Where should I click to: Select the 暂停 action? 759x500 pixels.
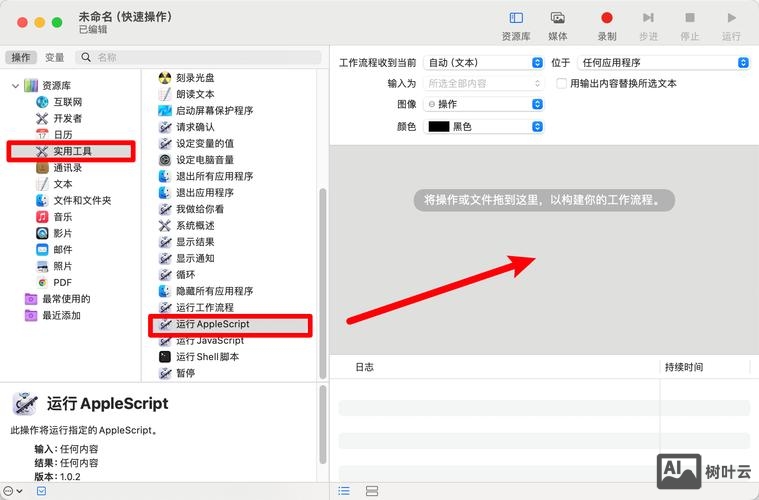point(177,373)
